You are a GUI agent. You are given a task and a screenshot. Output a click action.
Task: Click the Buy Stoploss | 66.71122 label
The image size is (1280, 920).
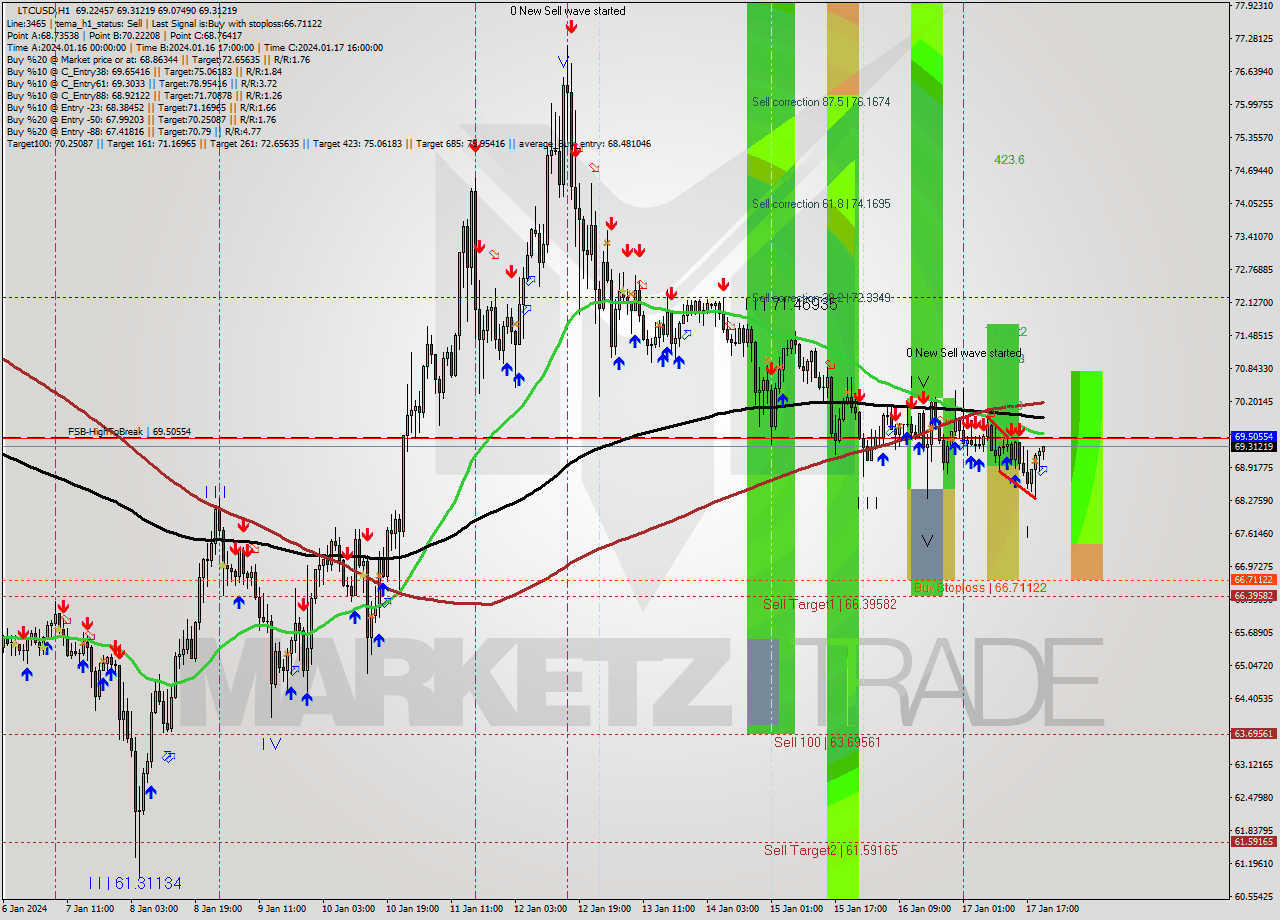coord(980,588)
